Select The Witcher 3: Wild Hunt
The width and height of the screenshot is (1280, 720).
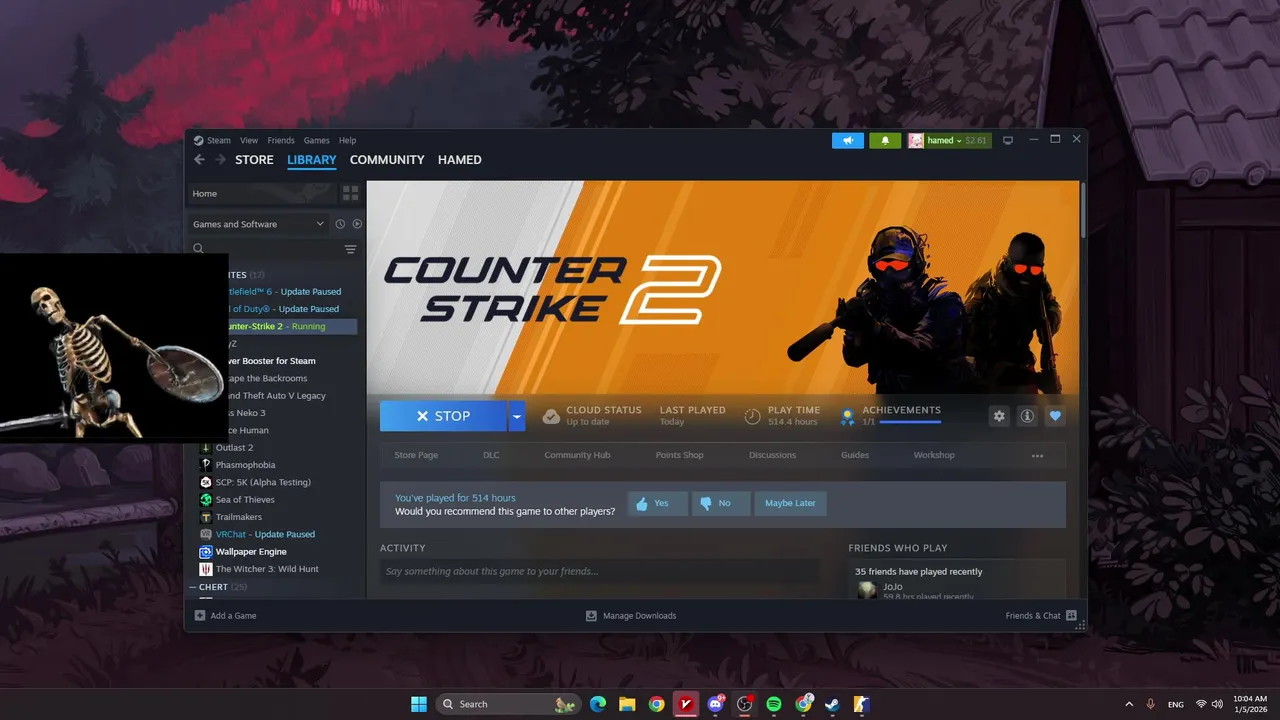(267, 569)
